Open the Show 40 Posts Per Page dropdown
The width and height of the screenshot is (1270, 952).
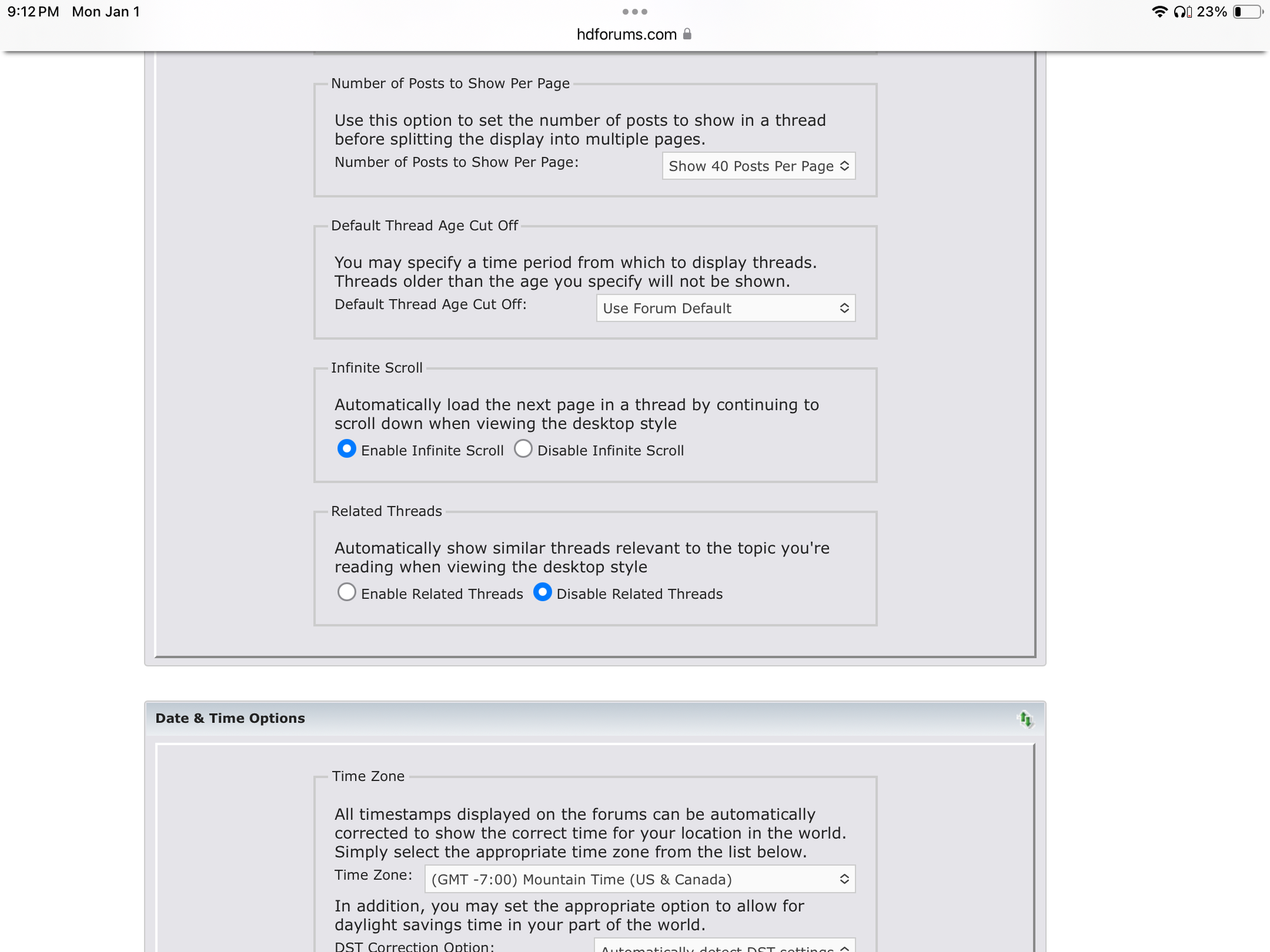point(758,166)
